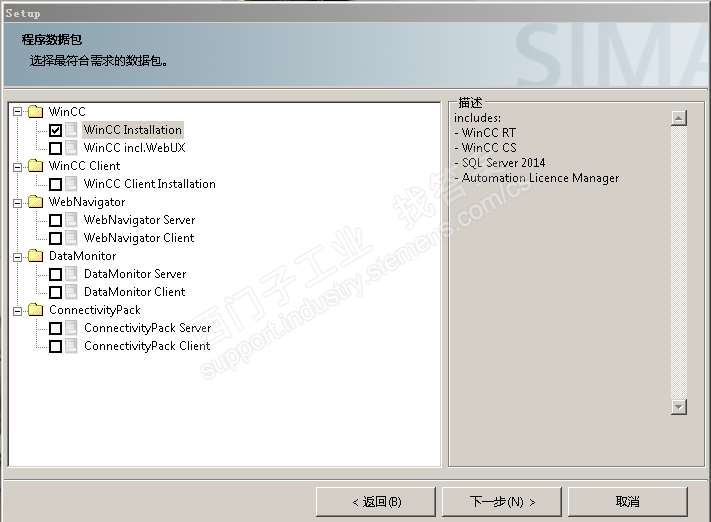Enable the ConnectivityPack Server checkbox

55,328
